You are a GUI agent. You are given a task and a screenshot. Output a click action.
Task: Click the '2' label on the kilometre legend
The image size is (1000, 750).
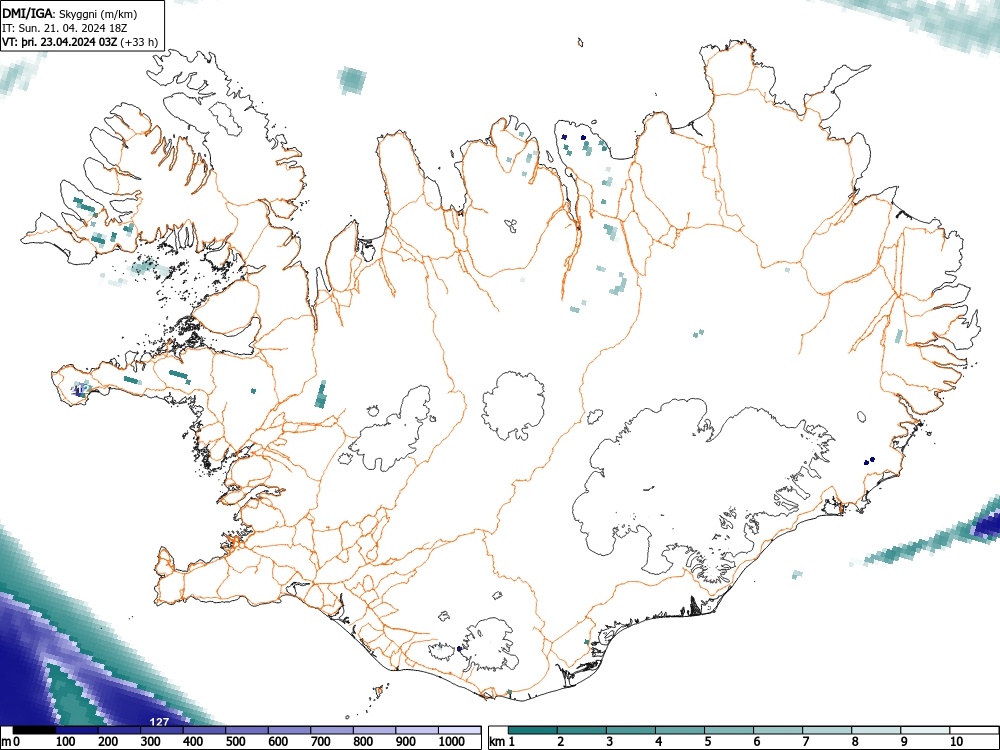561,742
